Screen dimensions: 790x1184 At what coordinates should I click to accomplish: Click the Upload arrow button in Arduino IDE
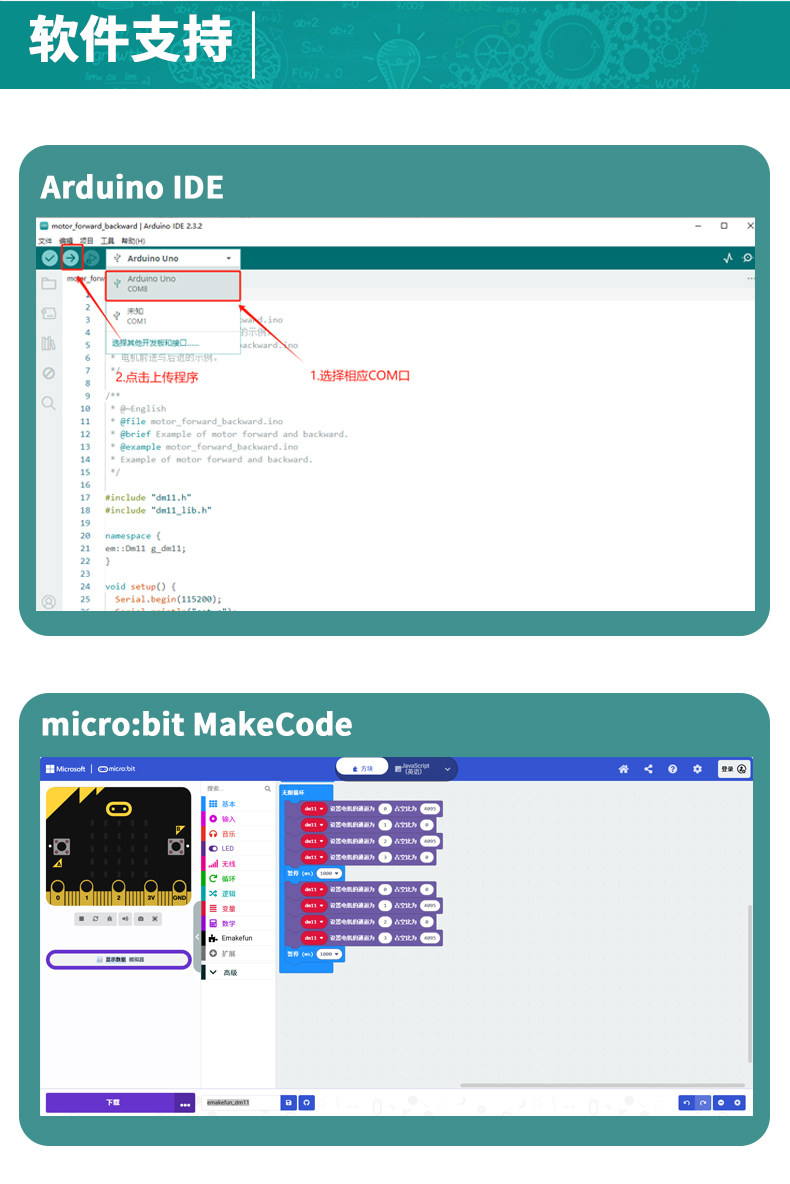(71, 258)
